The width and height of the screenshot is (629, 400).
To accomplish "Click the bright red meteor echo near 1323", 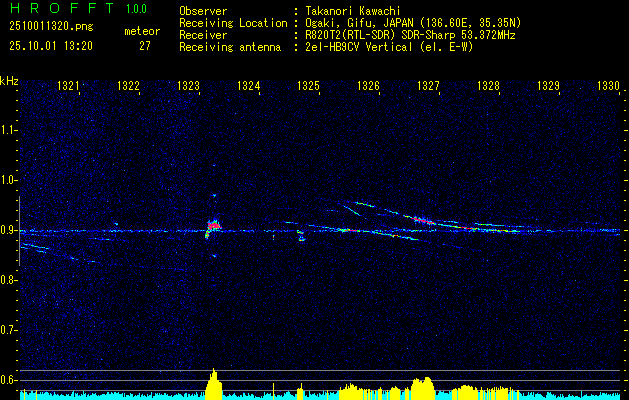I will (213, 226).
